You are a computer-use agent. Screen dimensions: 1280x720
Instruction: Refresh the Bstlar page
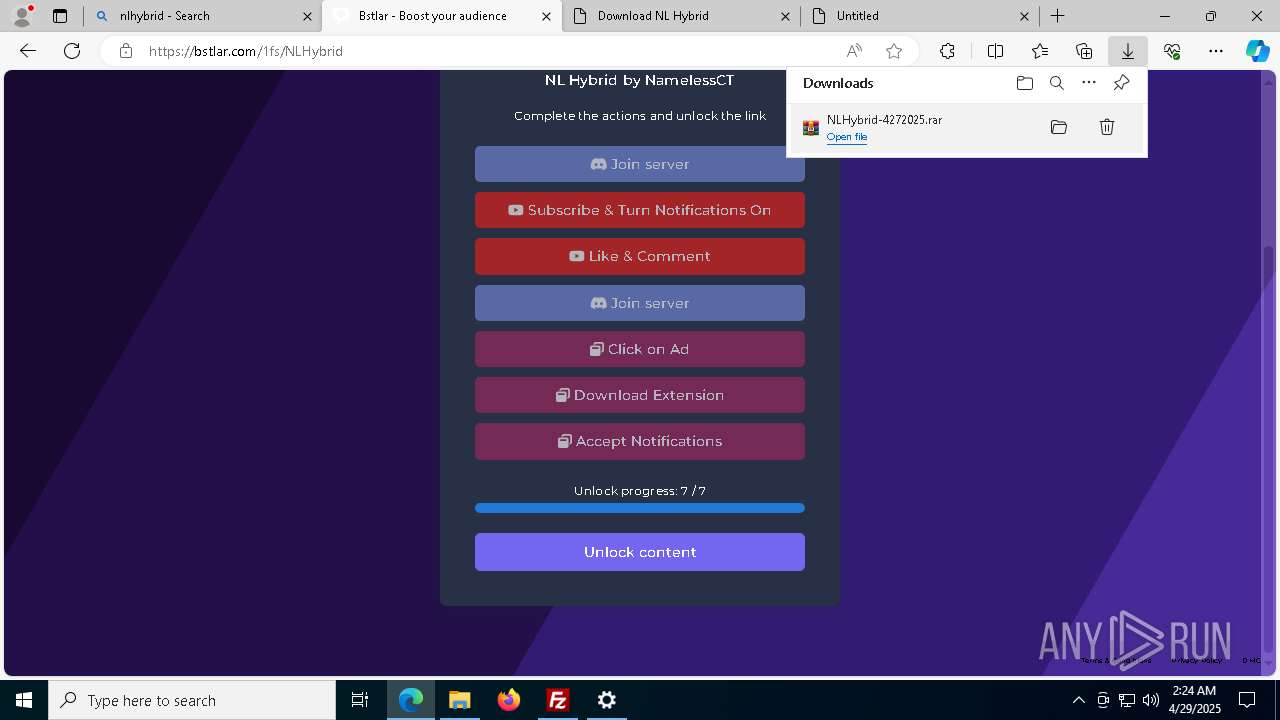72,51
